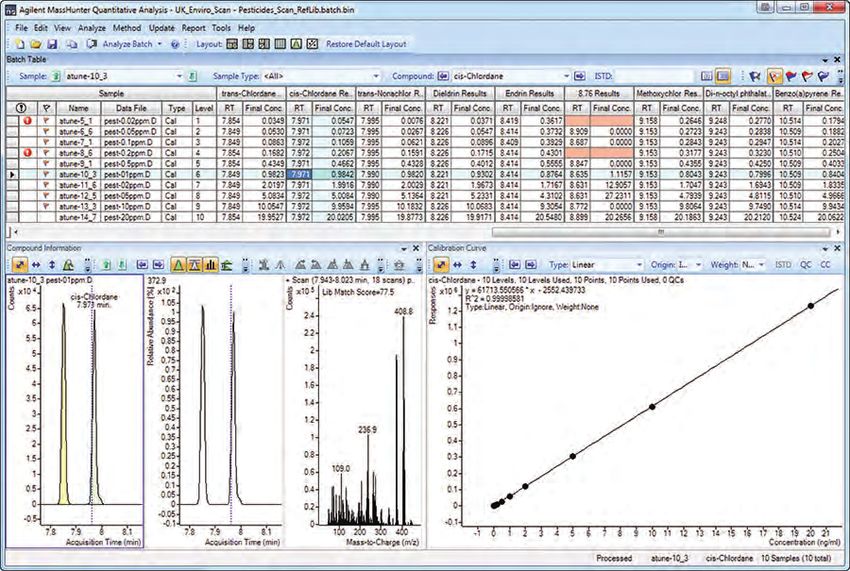Click the red outlier marker on atune-8_6 row
Screen dimensions: 850x571
pyautogui.click(x=27, y=153)
